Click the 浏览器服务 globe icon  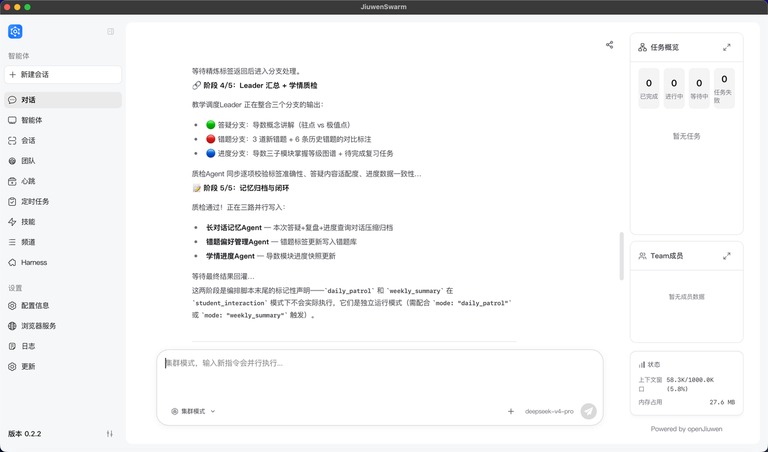[x=12, y=326]
